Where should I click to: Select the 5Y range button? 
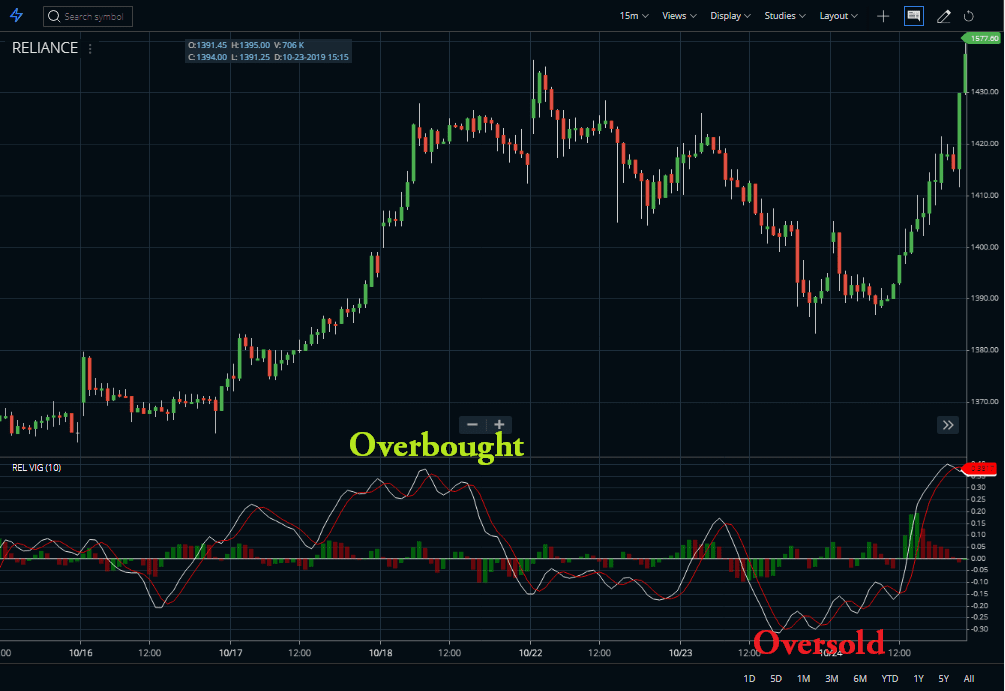[943, 678]
